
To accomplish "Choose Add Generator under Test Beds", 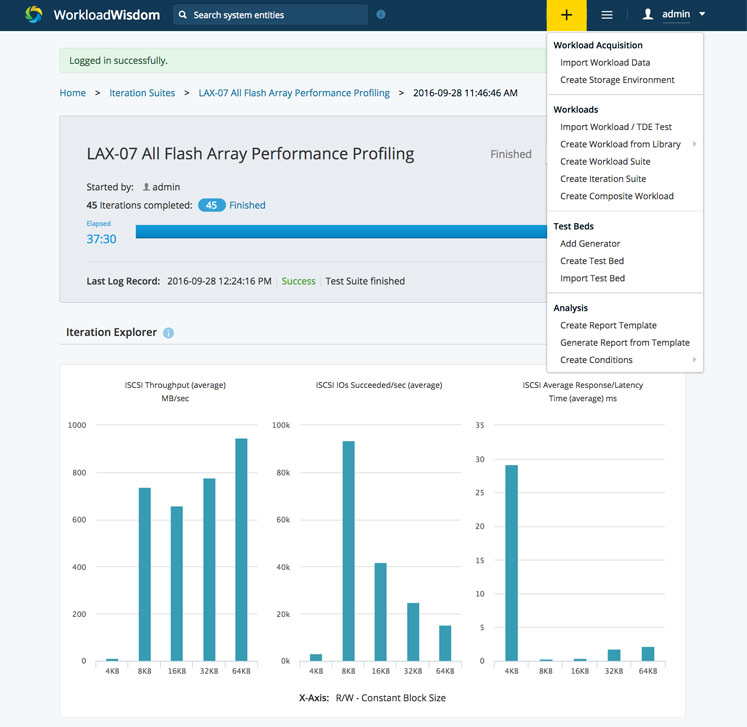I will click(590, 244).
